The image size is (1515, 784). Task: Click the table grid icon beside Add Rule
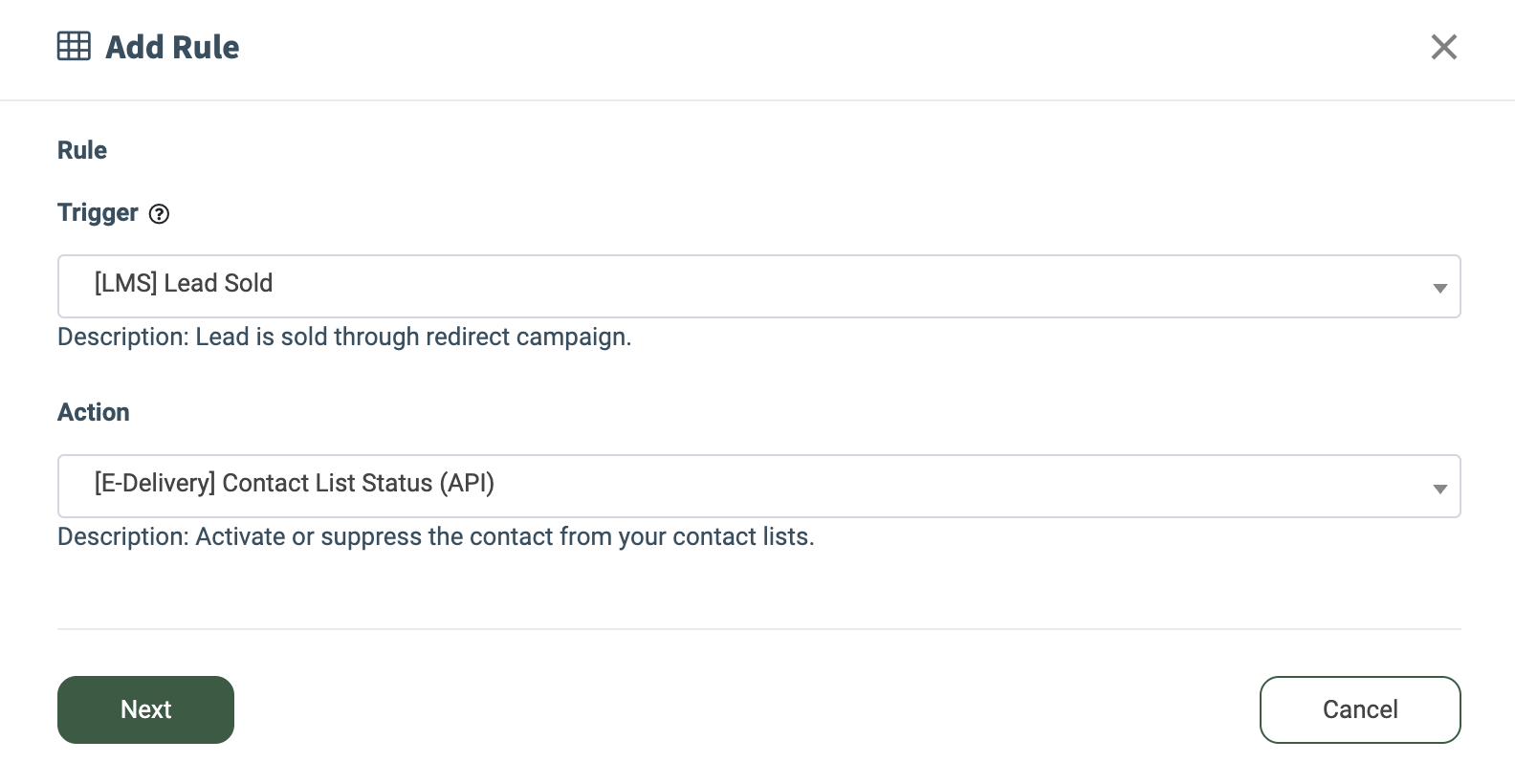(x=74, y=46)
